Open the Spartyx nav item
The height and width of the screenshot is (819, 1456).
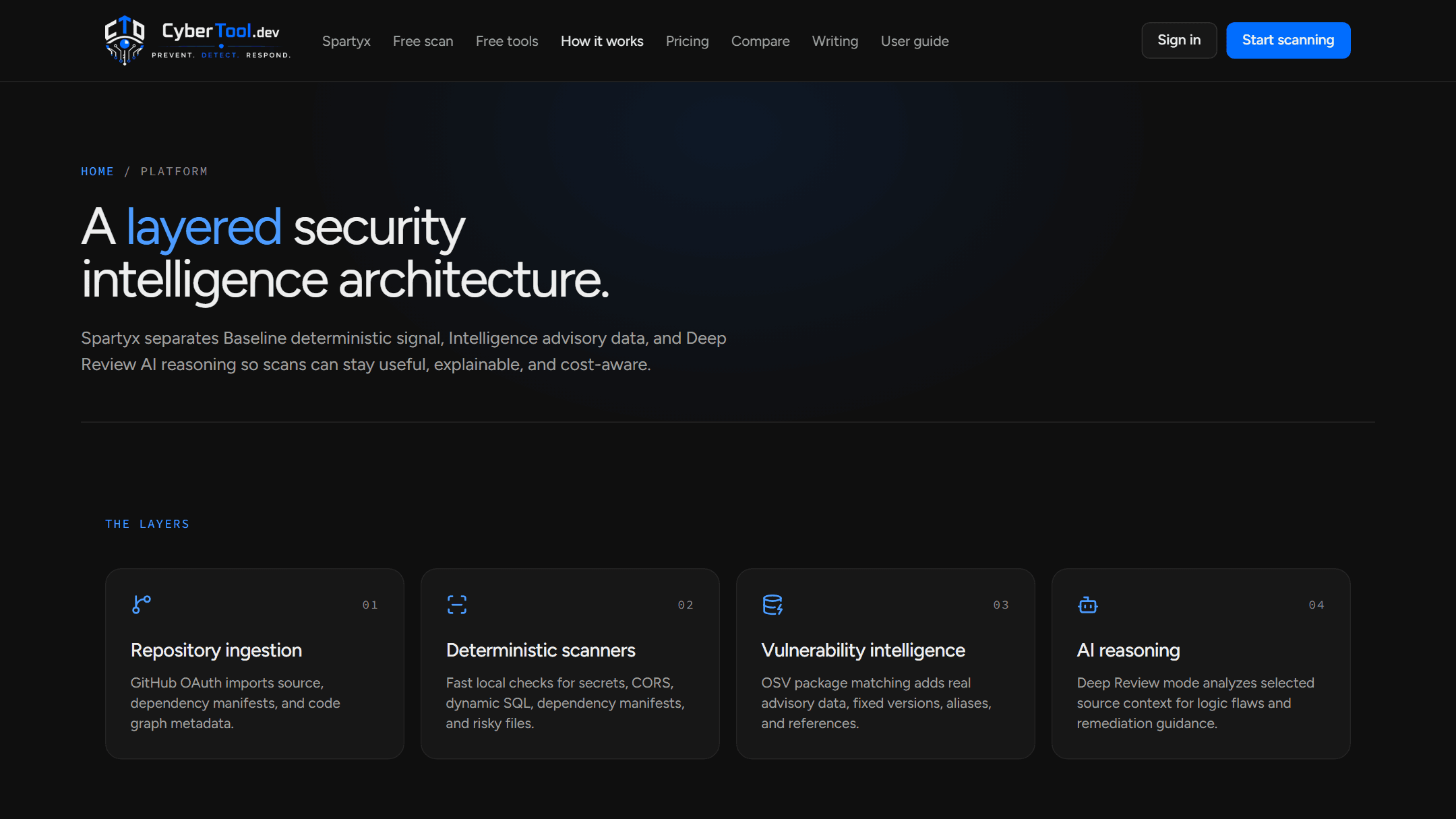tap(346, 41)
